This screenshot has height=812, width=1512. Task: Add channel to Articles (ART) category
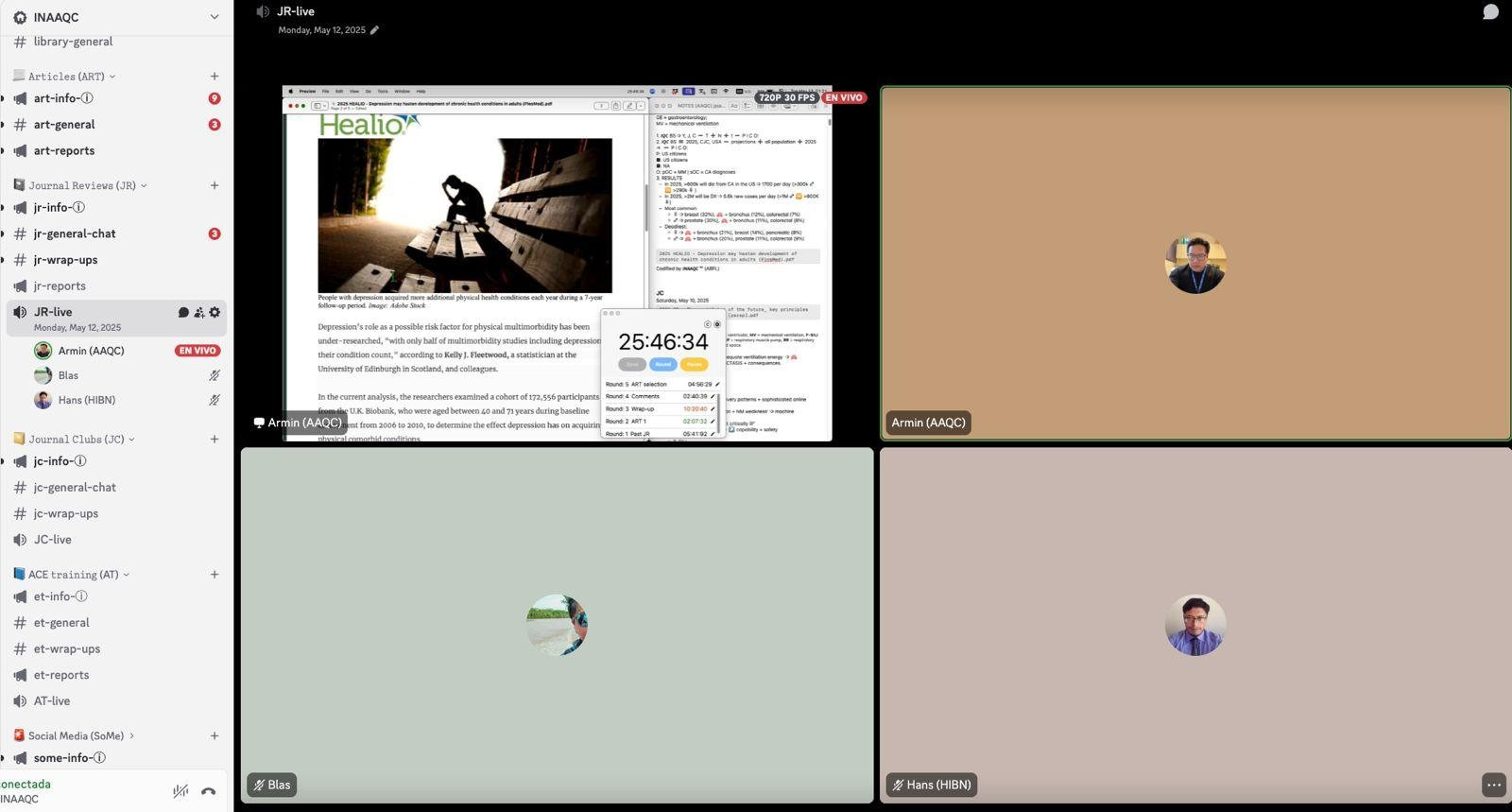[x=215, y=77]
